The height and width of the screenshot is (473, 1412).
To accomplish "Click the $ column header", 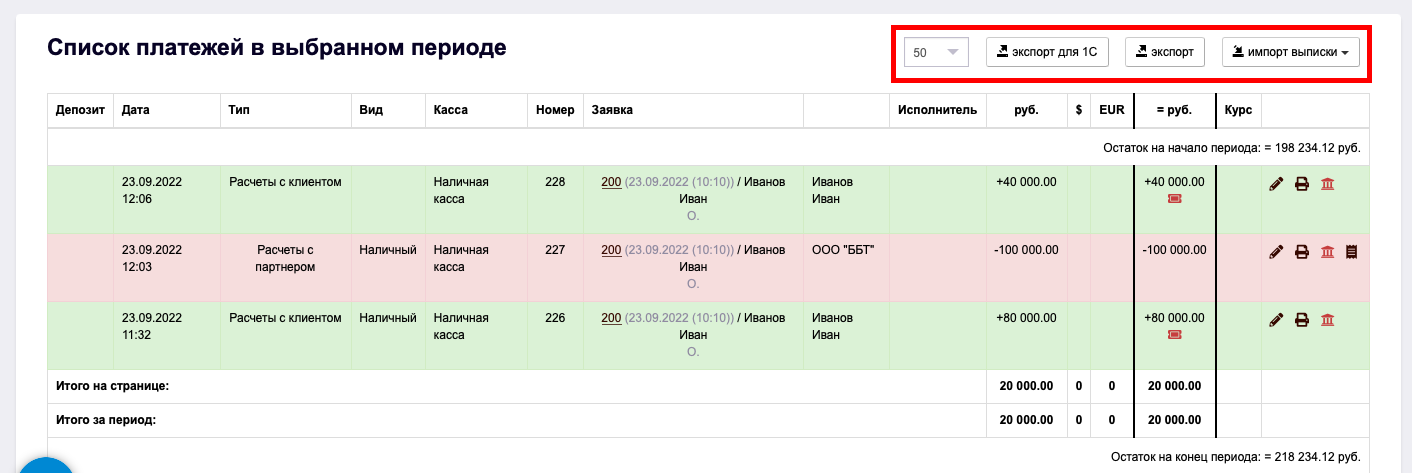I will coord(1079,111).
